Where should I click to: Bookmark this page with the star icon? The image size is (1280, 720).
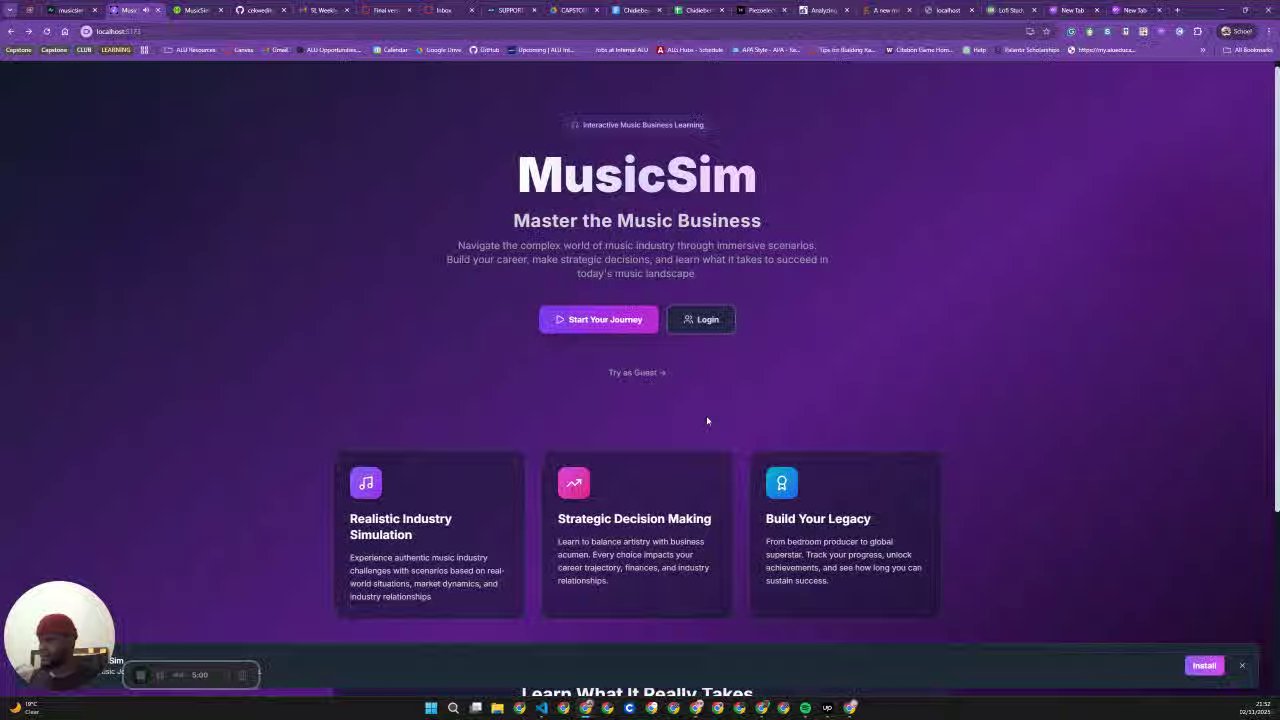(x=1047, y=31)
